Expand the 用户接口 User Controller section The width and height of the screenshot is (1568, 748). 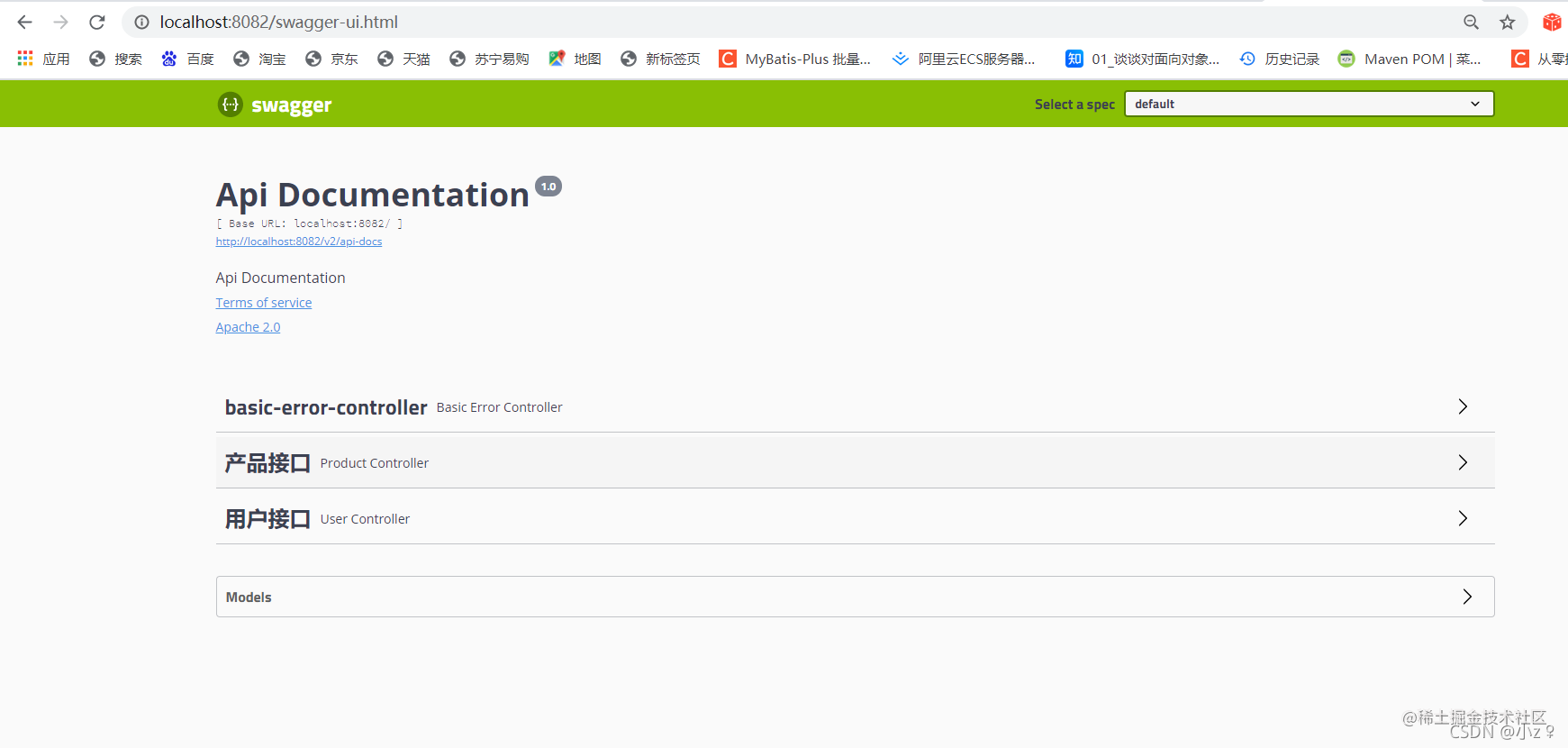(x=855, y=518)
